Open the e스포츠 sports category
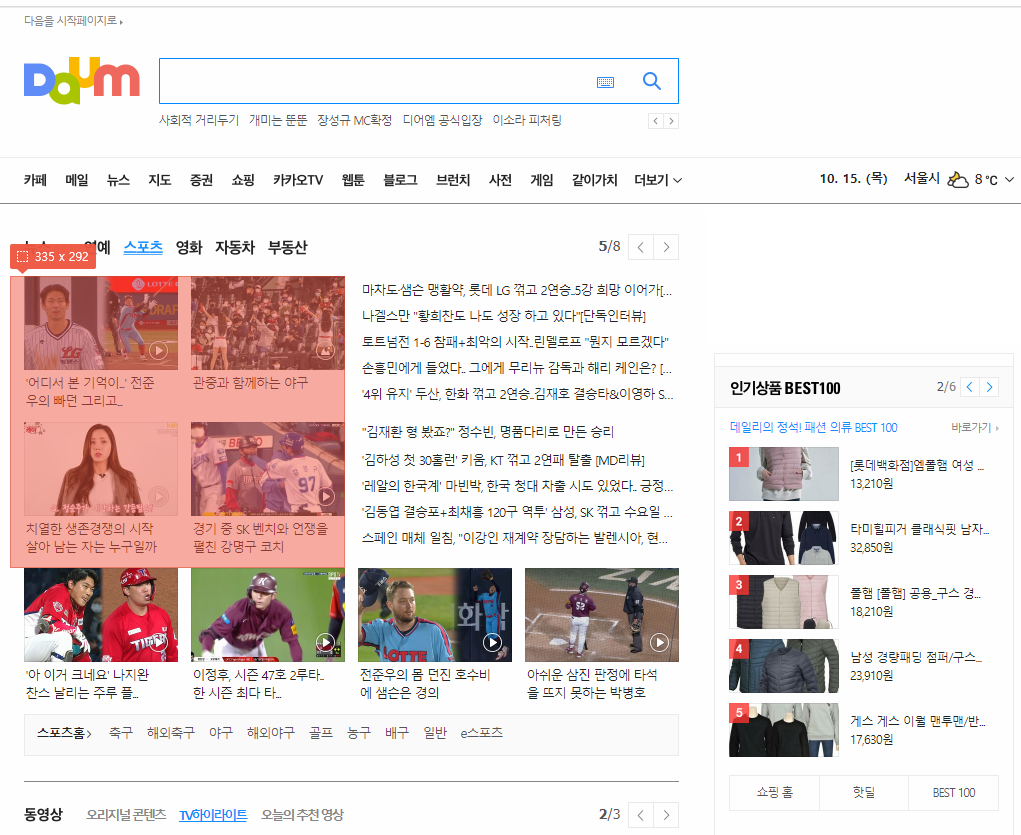This screenshot has width=1021, height=835. pos(481,733)
